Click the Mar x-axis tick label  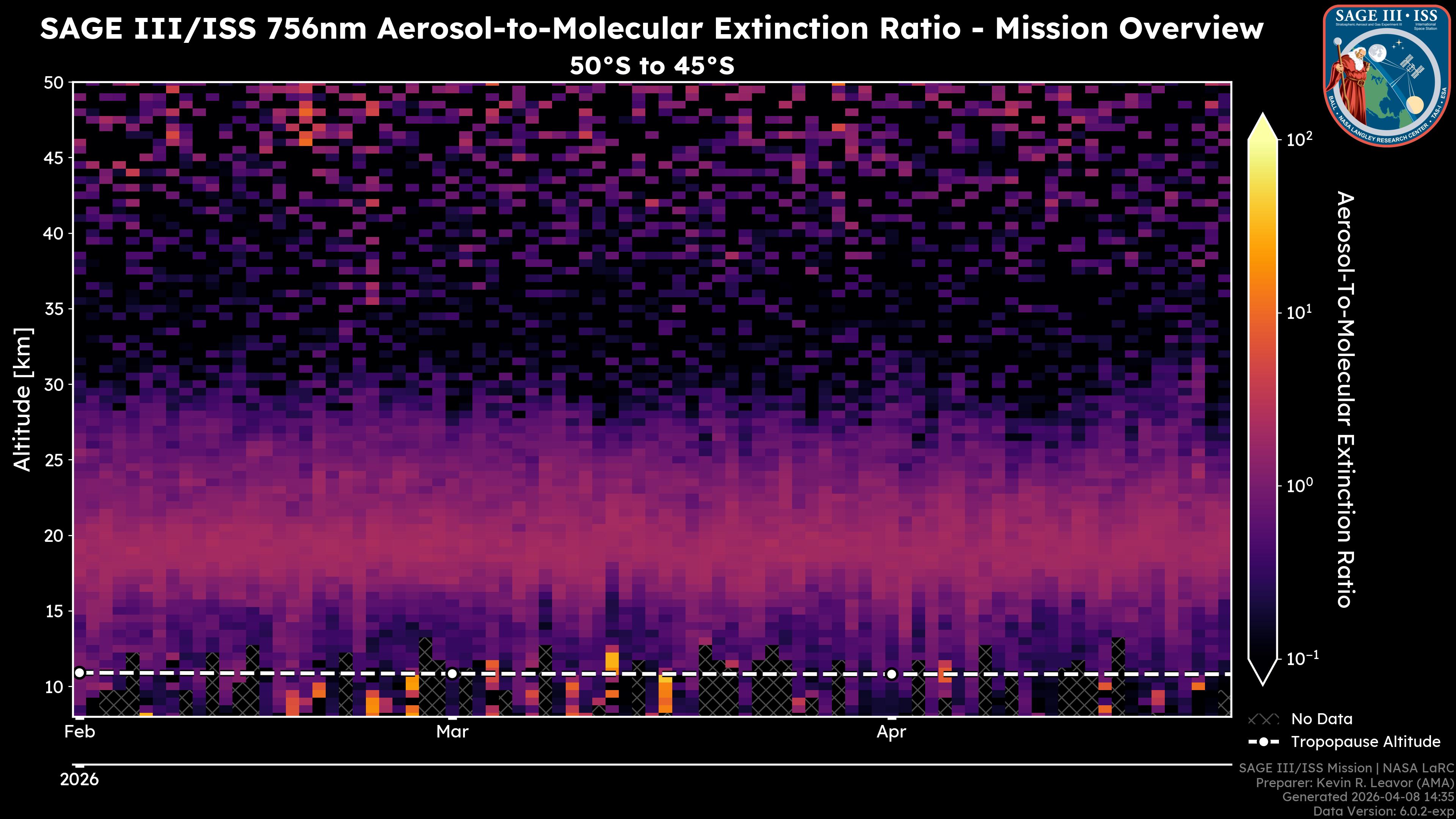[x=452, y=732]
